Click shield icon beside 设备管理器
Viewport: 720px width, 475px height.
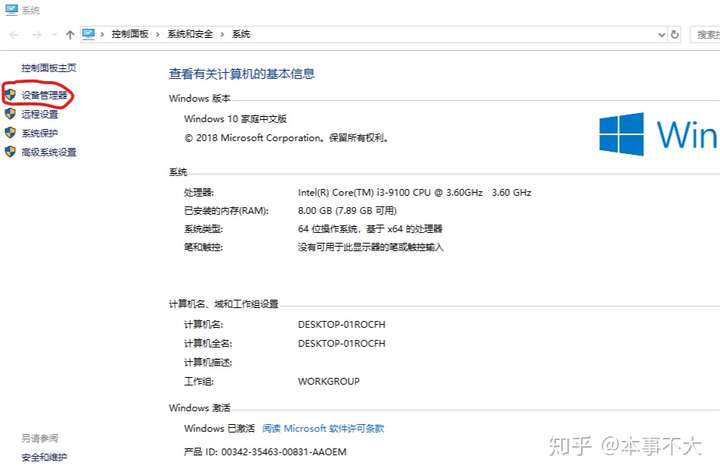10,95
